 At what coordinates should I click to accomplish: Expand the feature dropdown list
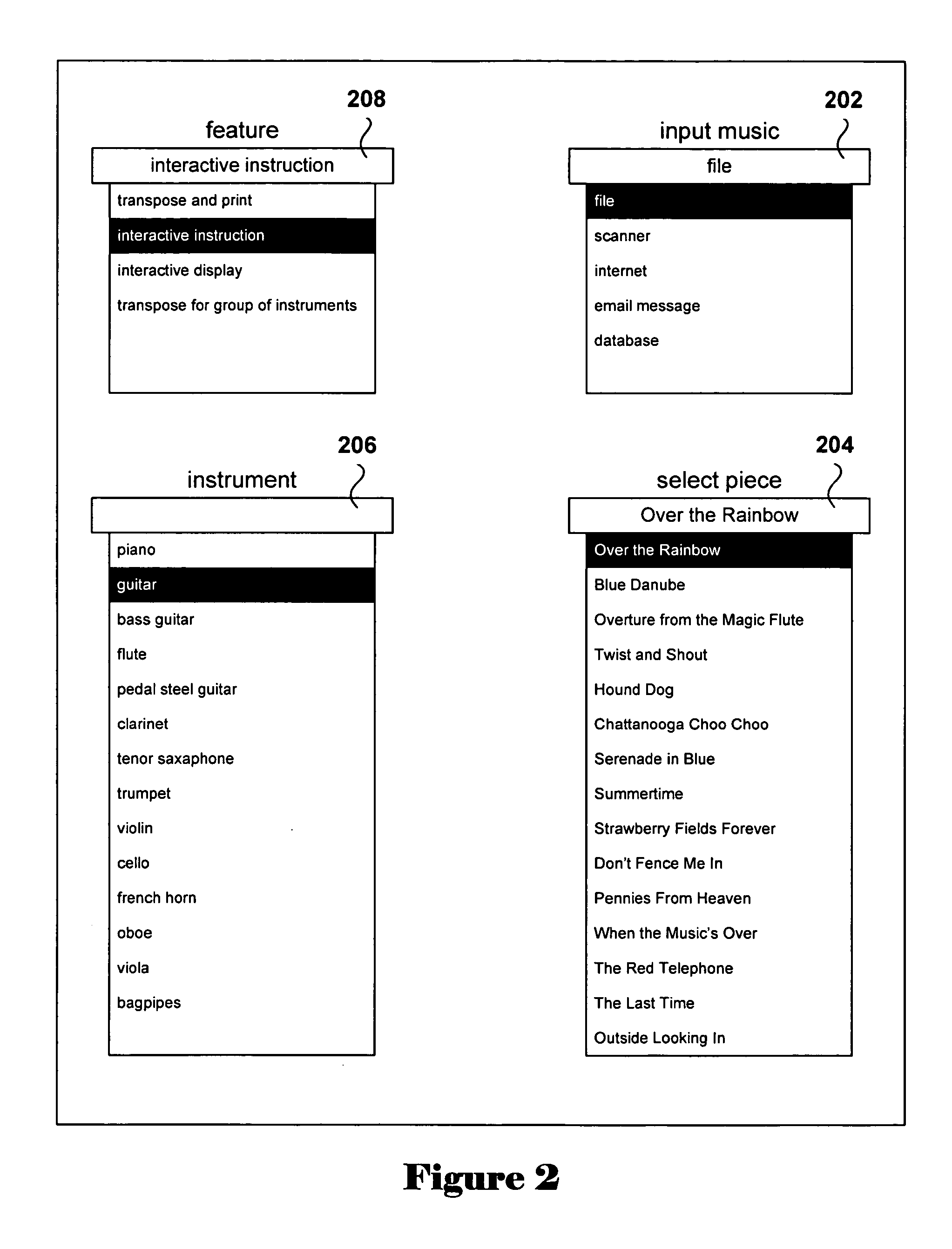231,139
